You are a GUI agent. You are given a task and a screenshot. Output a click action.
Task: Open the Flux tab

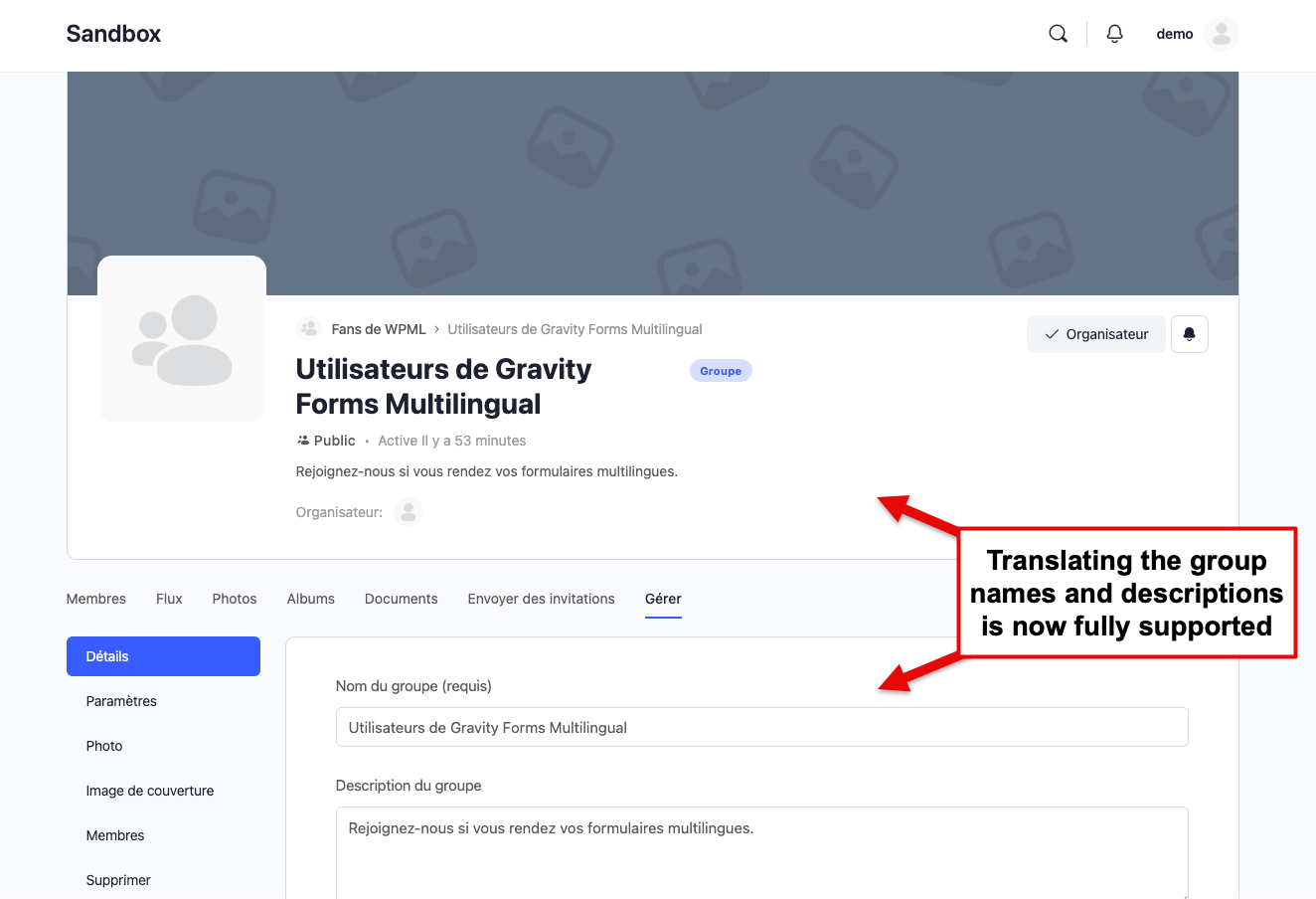pyautogui.click(x=169, y=599)
